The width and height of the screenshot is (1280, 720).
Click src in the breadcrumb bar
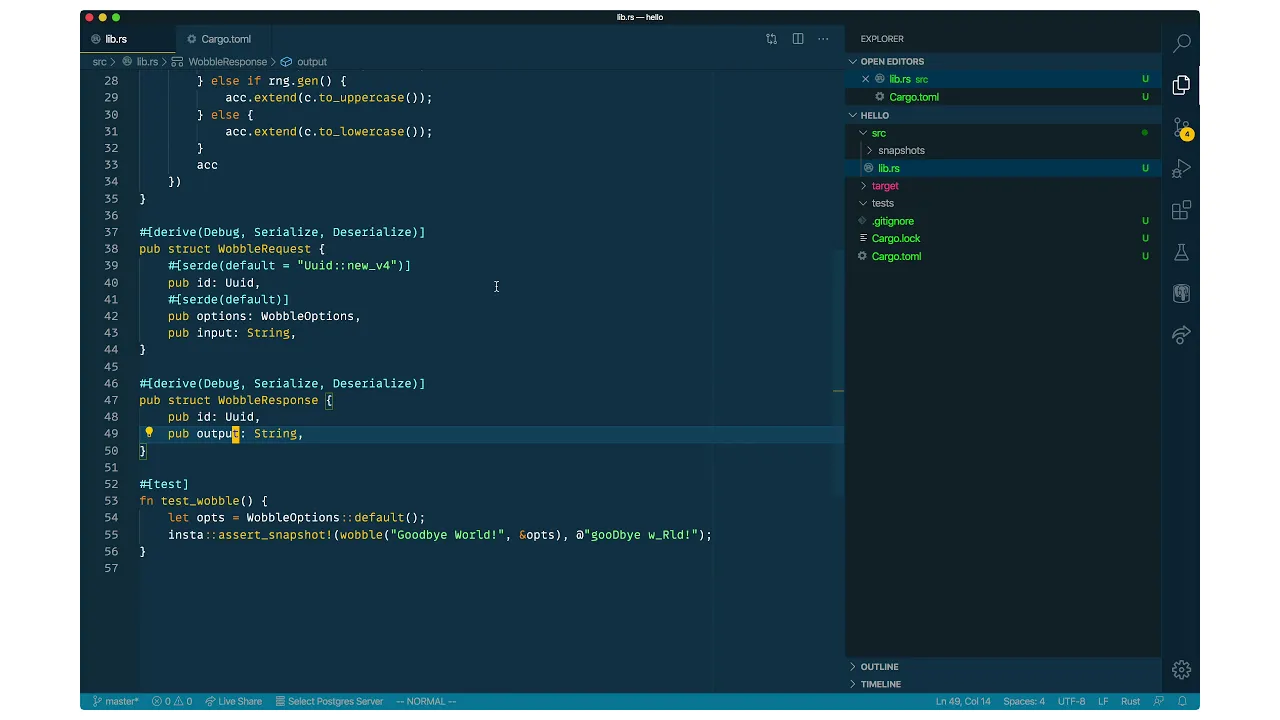coord(99,62)
